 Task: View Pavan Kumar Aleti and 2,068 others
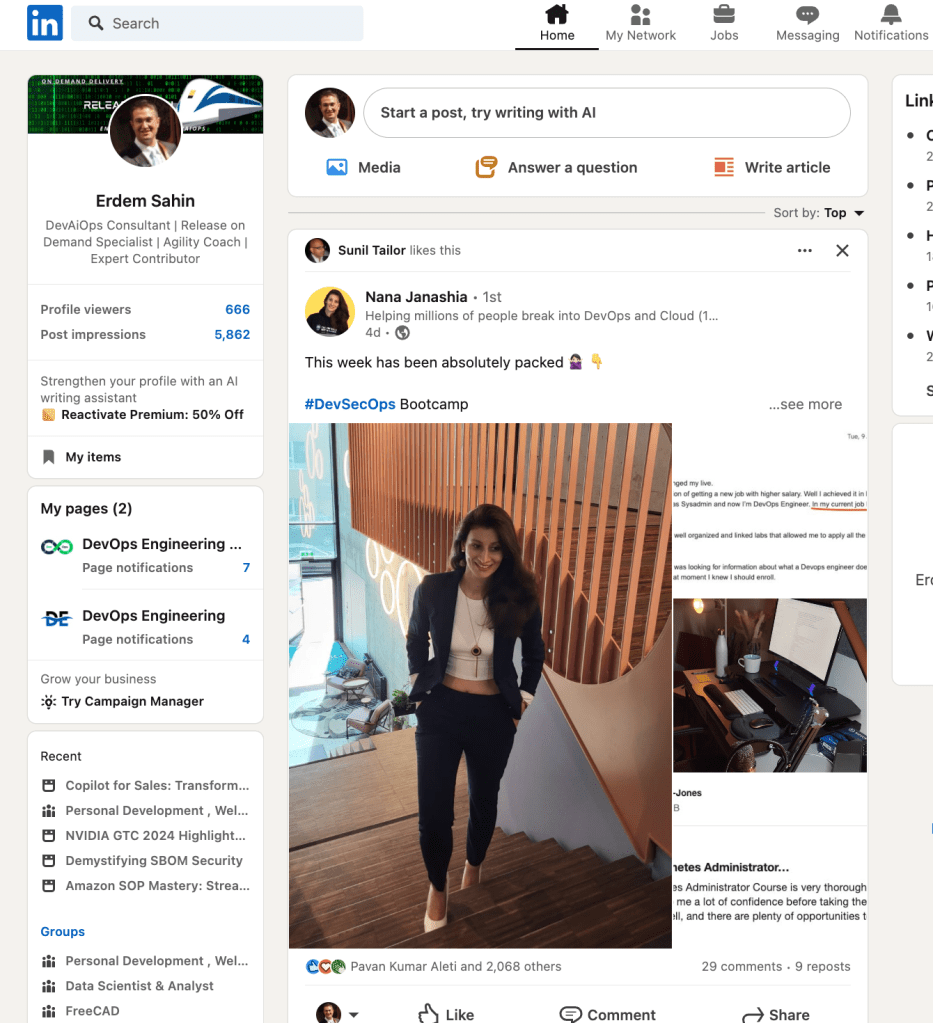[x=455, y=967]
